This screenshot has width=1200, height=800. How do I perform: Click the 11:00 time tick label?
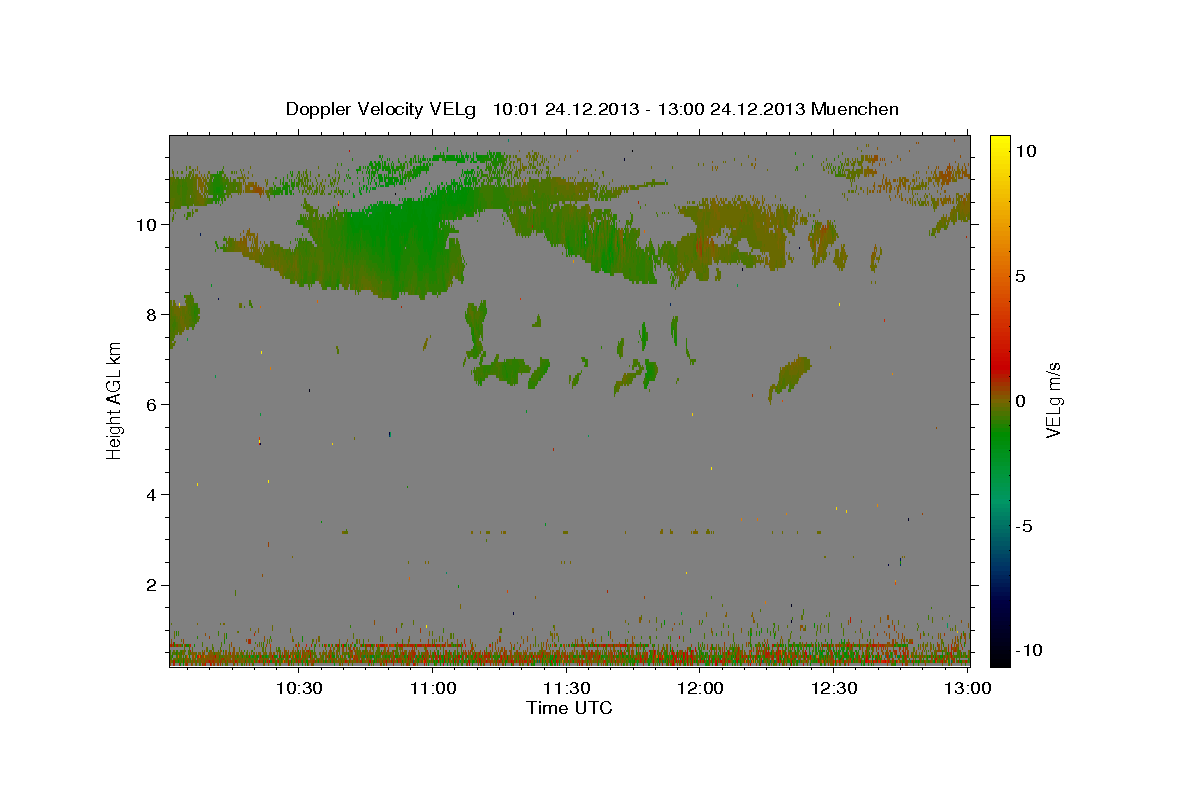433,688
